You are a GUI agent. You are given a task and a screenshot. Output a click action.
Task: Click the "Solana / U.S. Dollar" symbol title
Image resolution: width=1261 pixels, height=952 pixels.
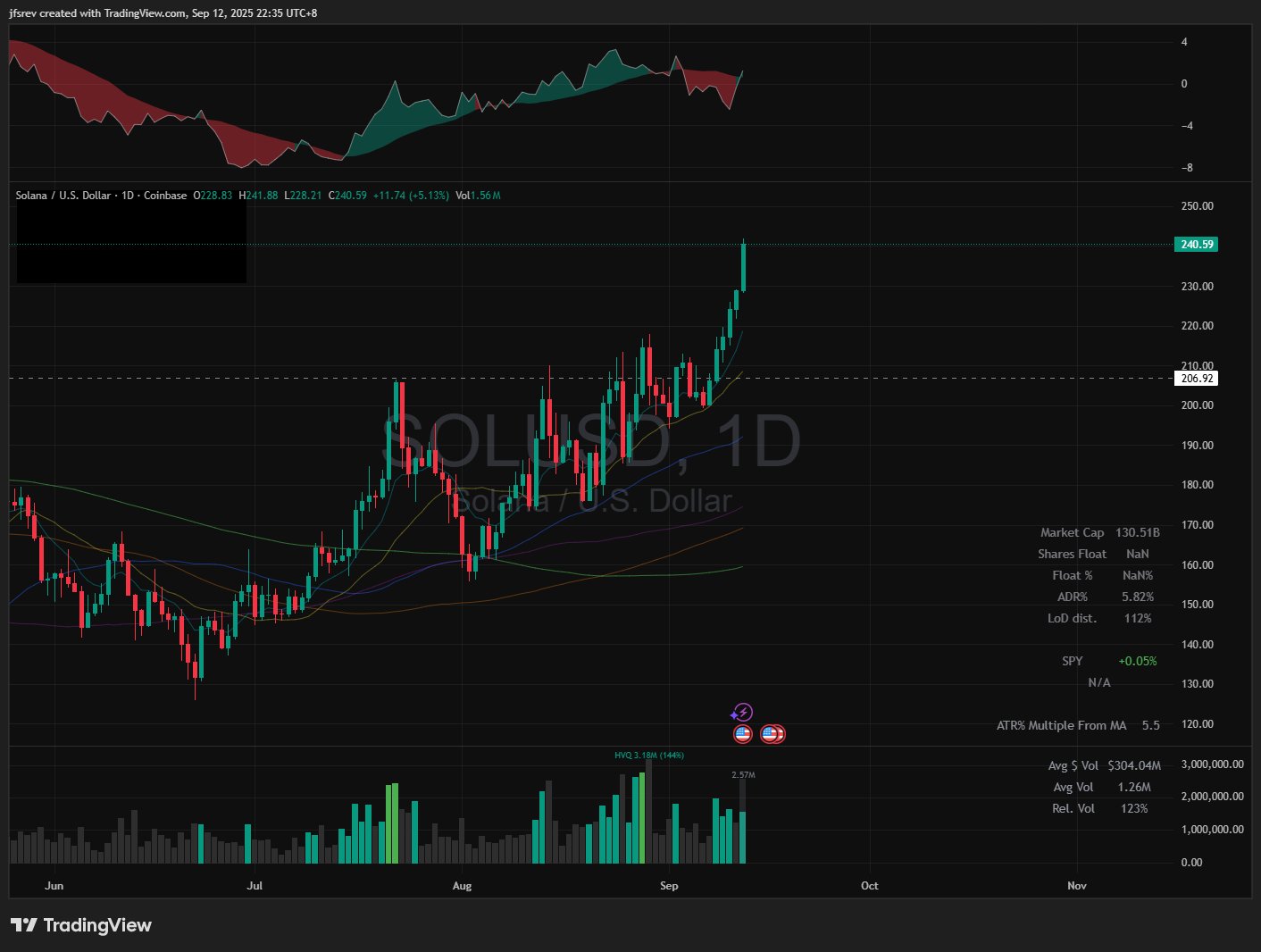click(63, 196)
